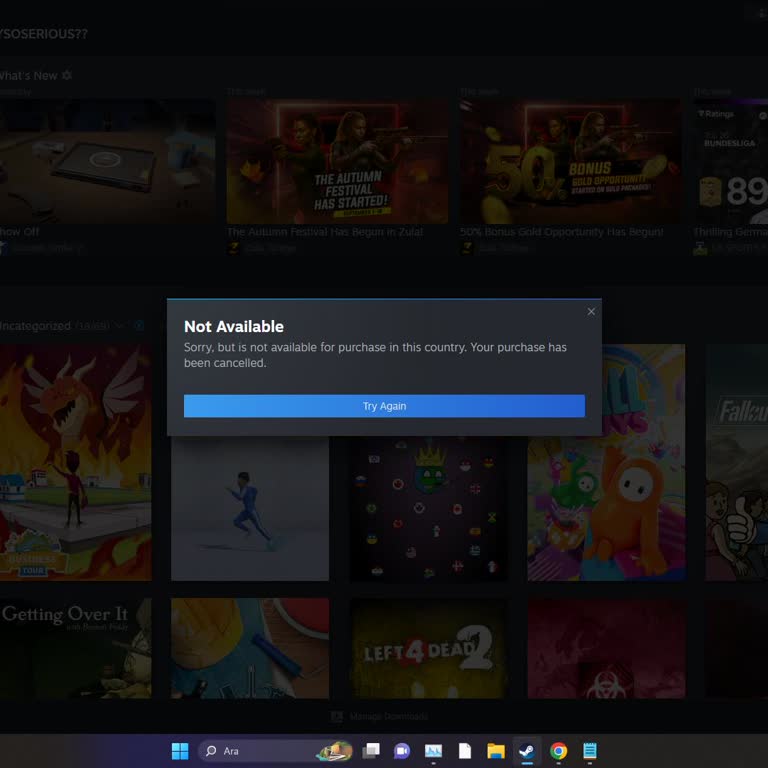Screen dimensions: 768x768
Task: Click the Zula icon under Autumn Festival headline
Action: tap(233, 248)
